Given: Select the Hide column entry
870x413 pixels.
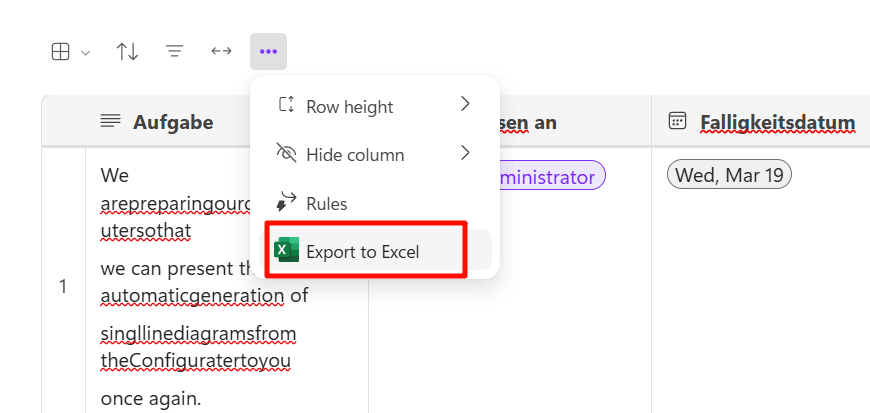Looking at the screenshot, I should coord(375,154).
